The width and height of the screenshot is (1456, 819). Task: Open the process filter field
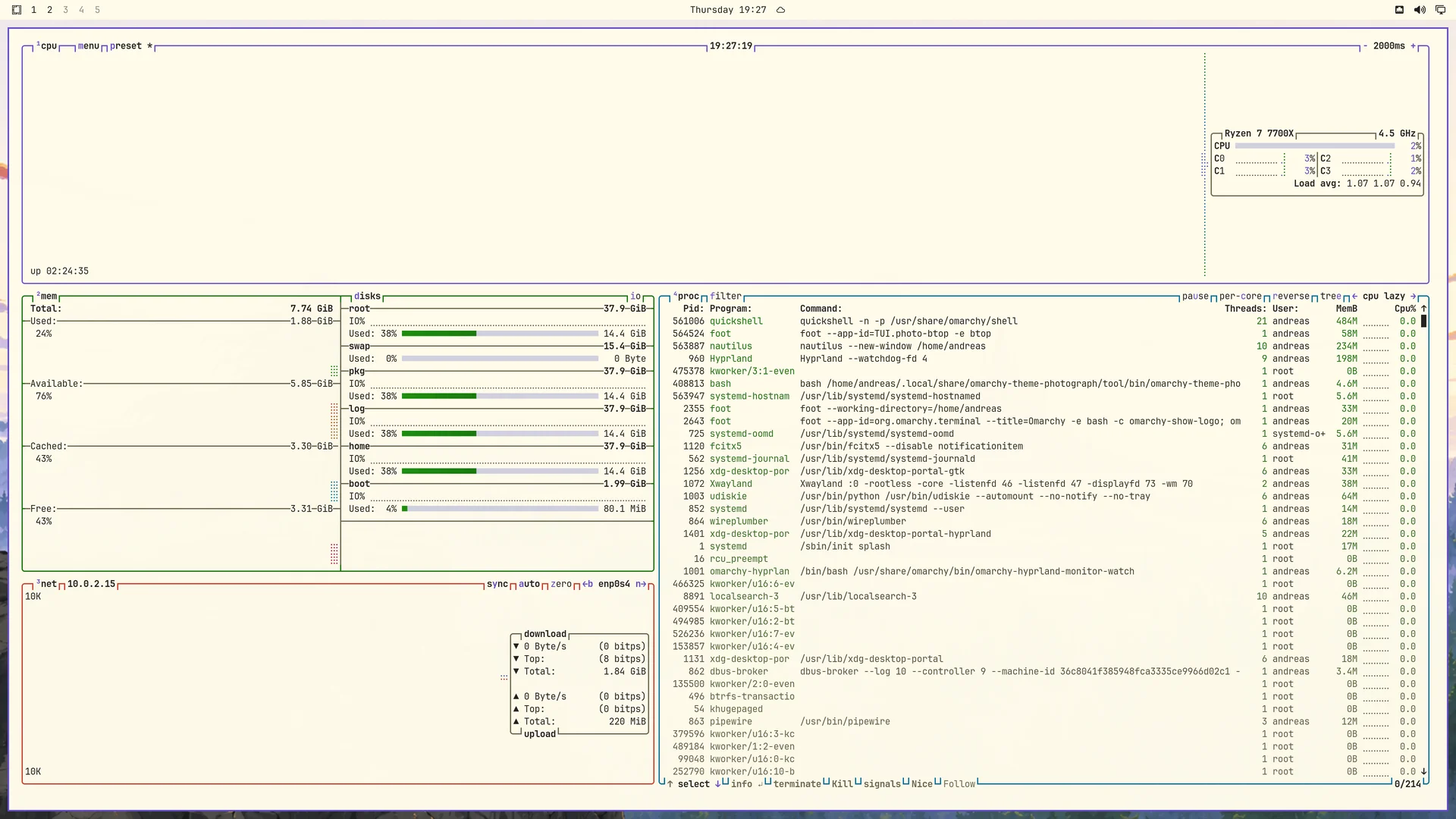(x=726, y=297)
